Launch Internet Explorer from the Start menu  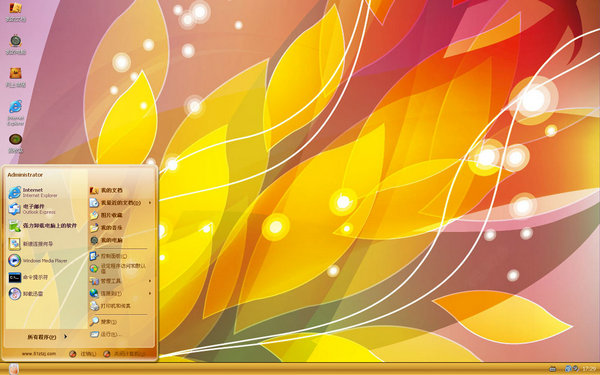pos(33,192)
